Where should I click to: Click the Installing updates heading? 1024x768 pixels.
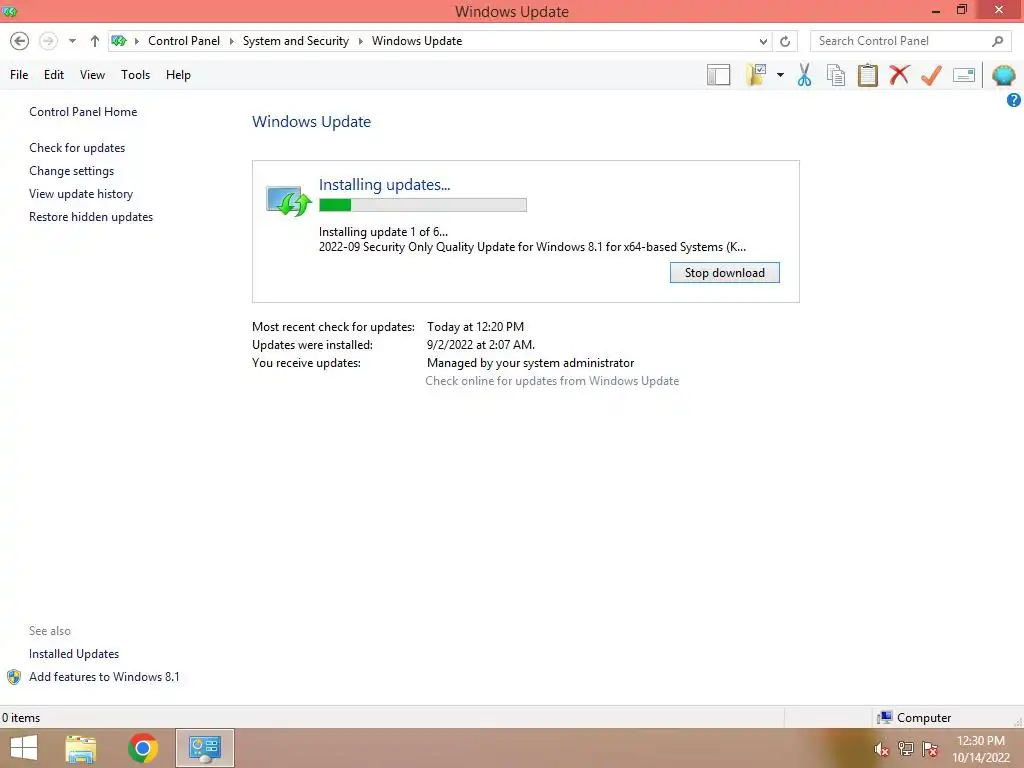point(385,185)
